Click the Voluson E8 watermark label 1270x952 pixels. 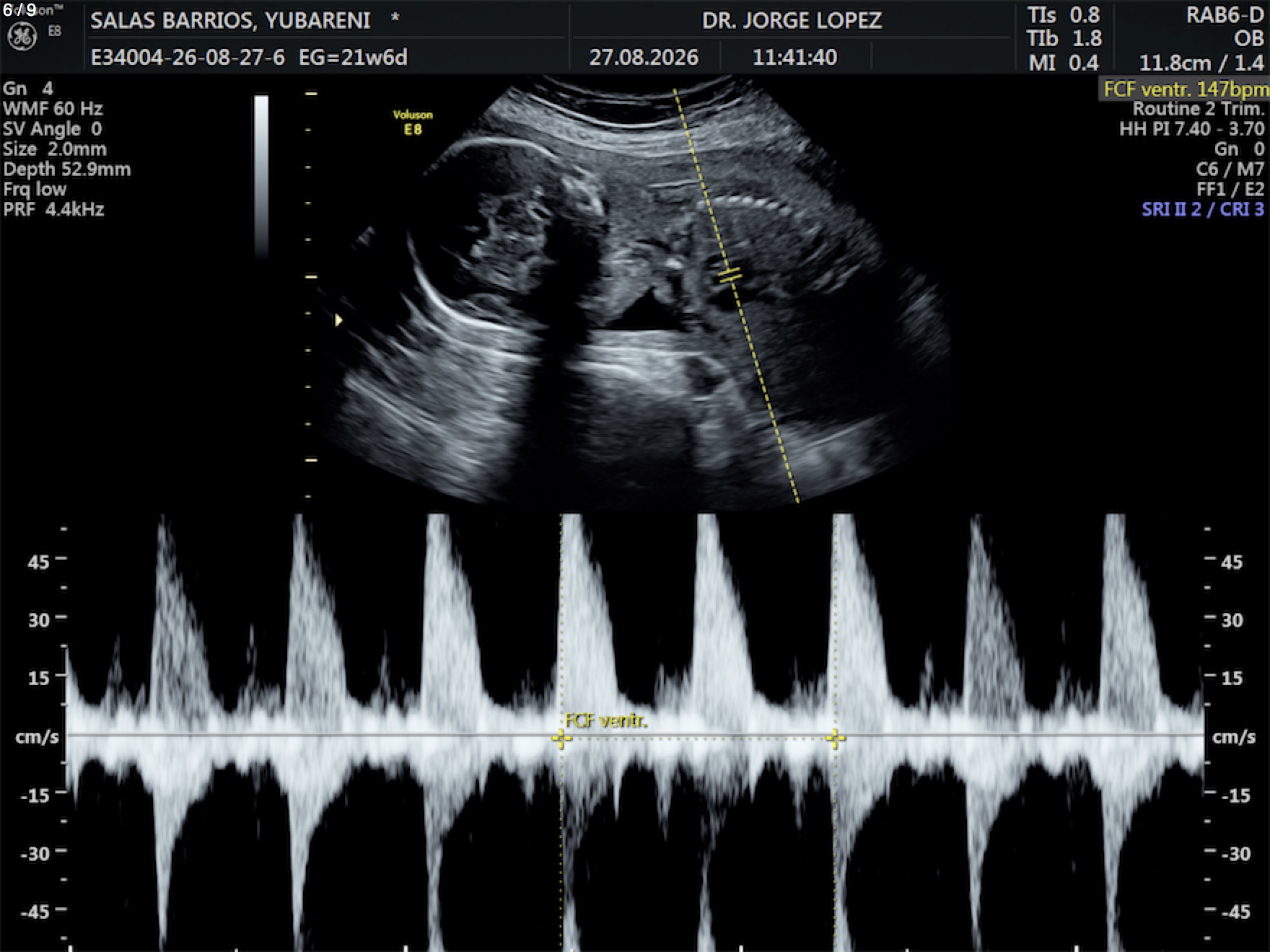coord(413,123)
